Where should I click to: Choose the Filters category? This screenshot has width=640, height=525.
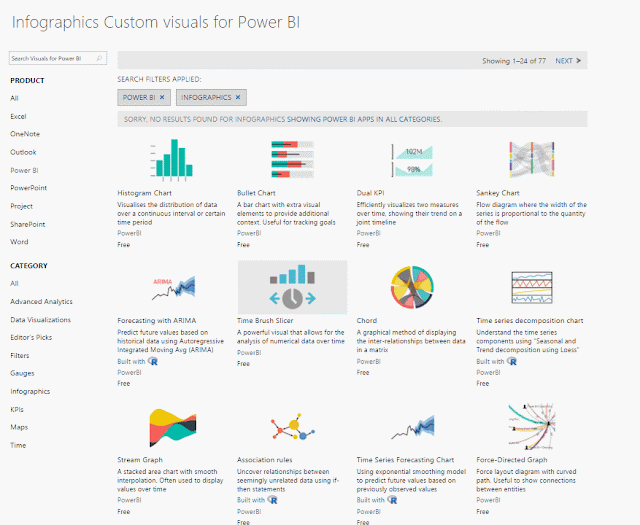point(20,355)
